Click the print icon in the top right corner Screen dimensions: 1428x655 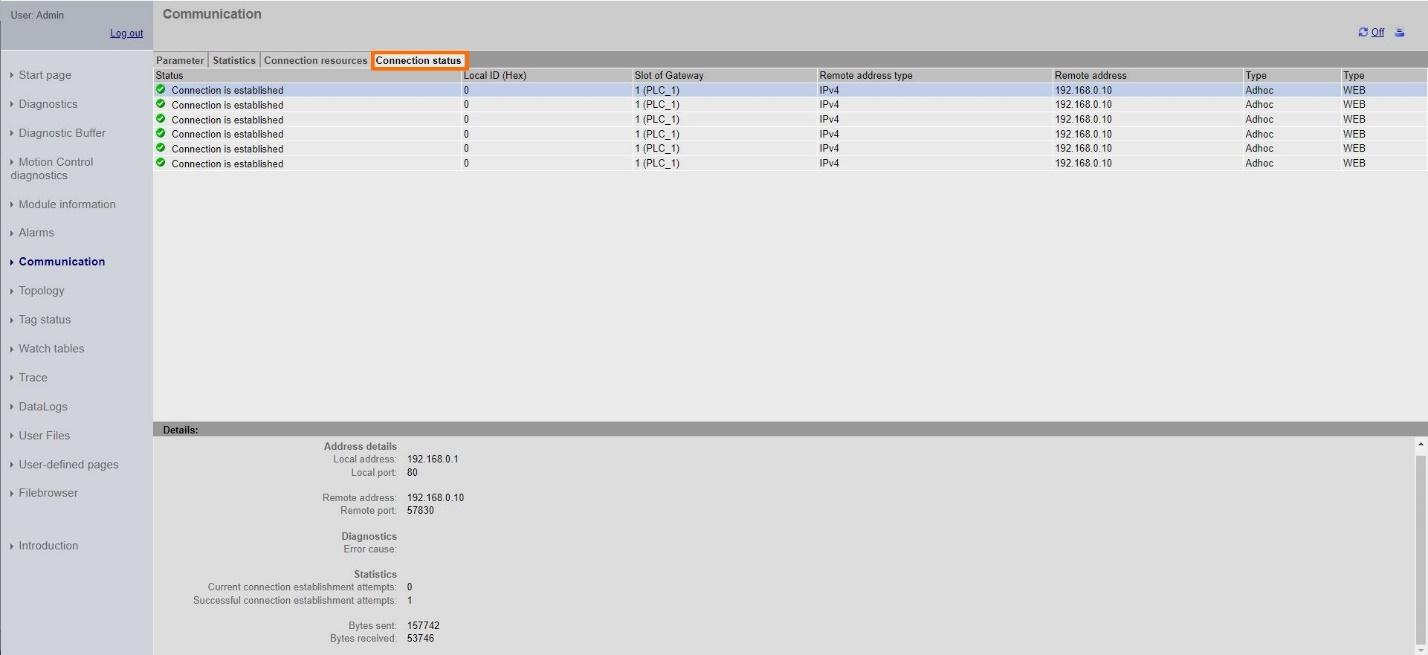[1398, 31]
